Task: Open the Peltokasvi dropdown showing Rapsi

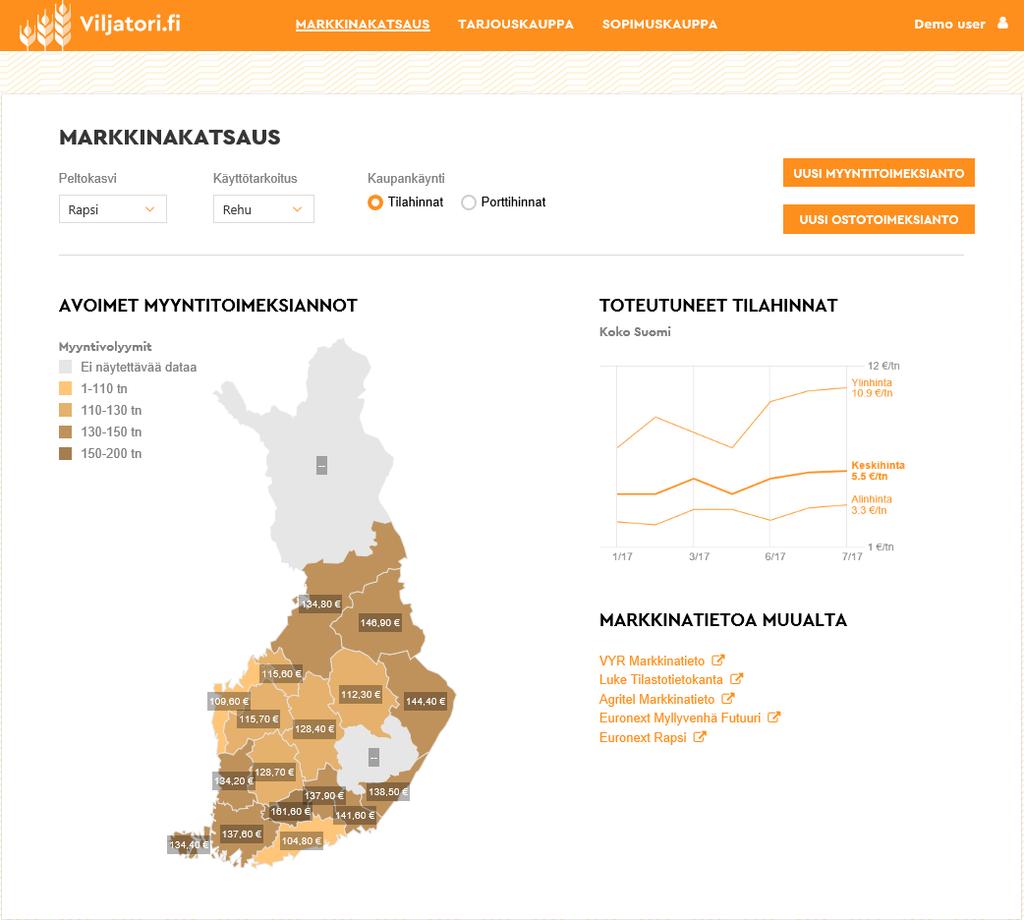Action: pyautogui.click(x=113, y=209)
